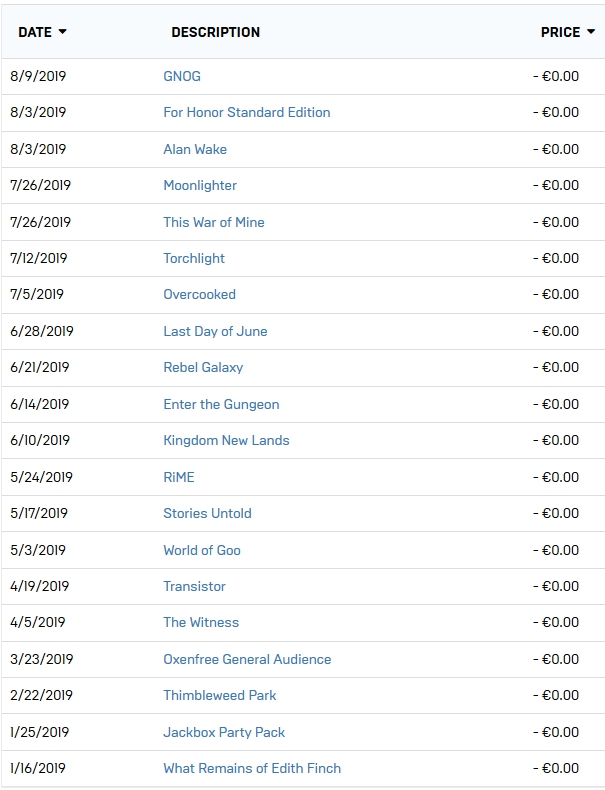Open The Witness purchase link
This screenshot has height=790, width=605.
(x=201, y=622)
